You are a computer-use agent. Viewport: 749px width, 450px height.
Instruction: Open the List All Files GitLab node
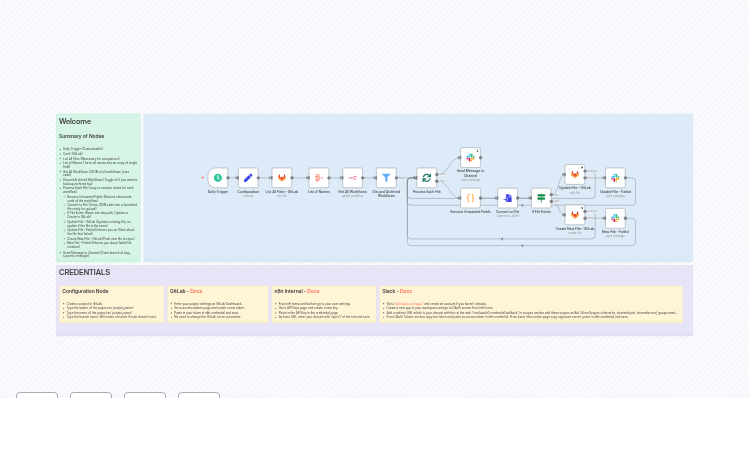282,178
